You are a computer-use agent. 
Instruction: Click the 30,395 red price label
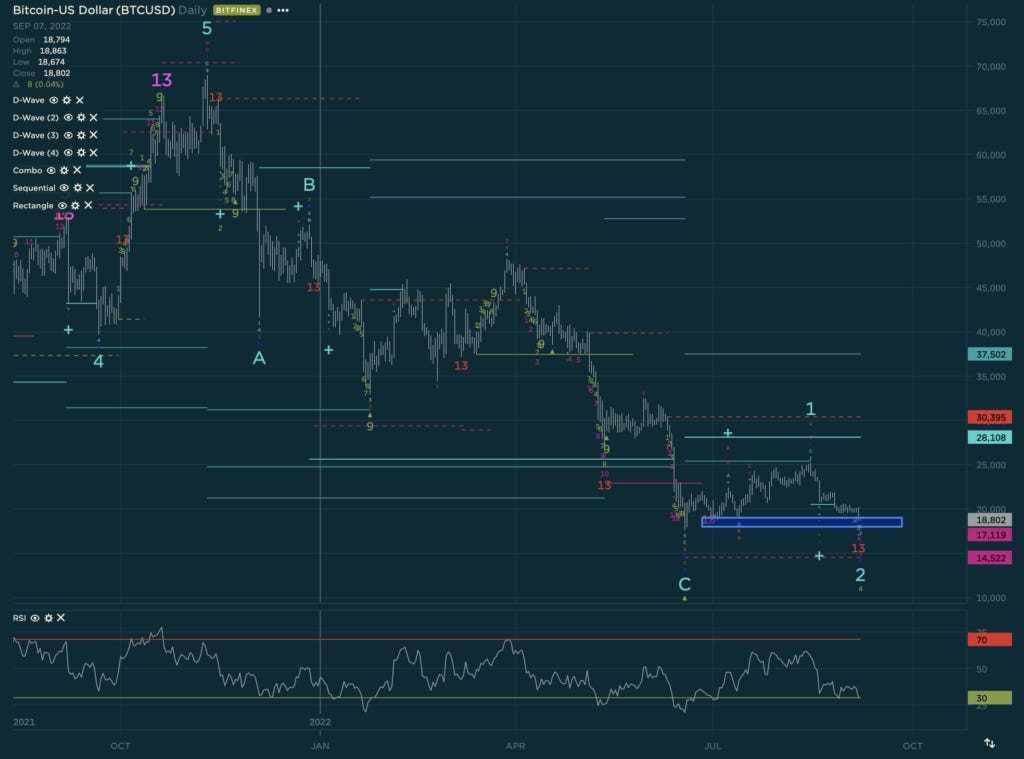click(990, 417)
